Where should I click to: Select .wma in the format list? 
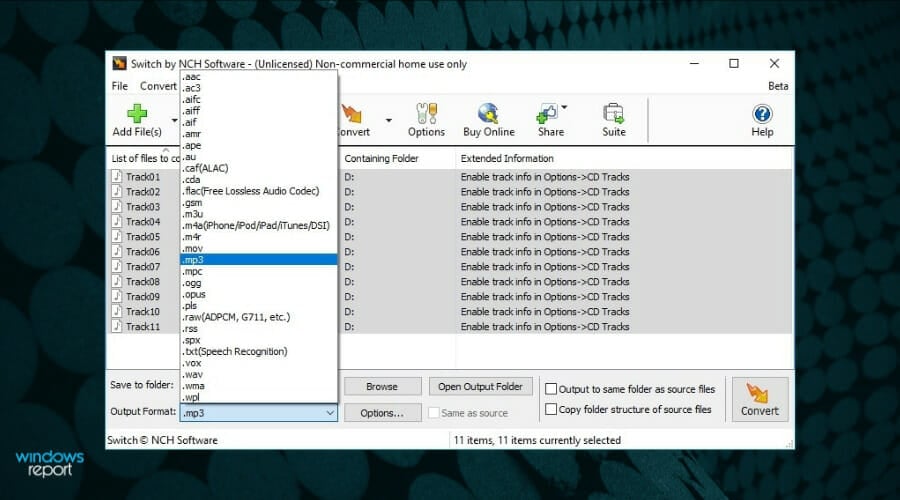tap(259, 386)
